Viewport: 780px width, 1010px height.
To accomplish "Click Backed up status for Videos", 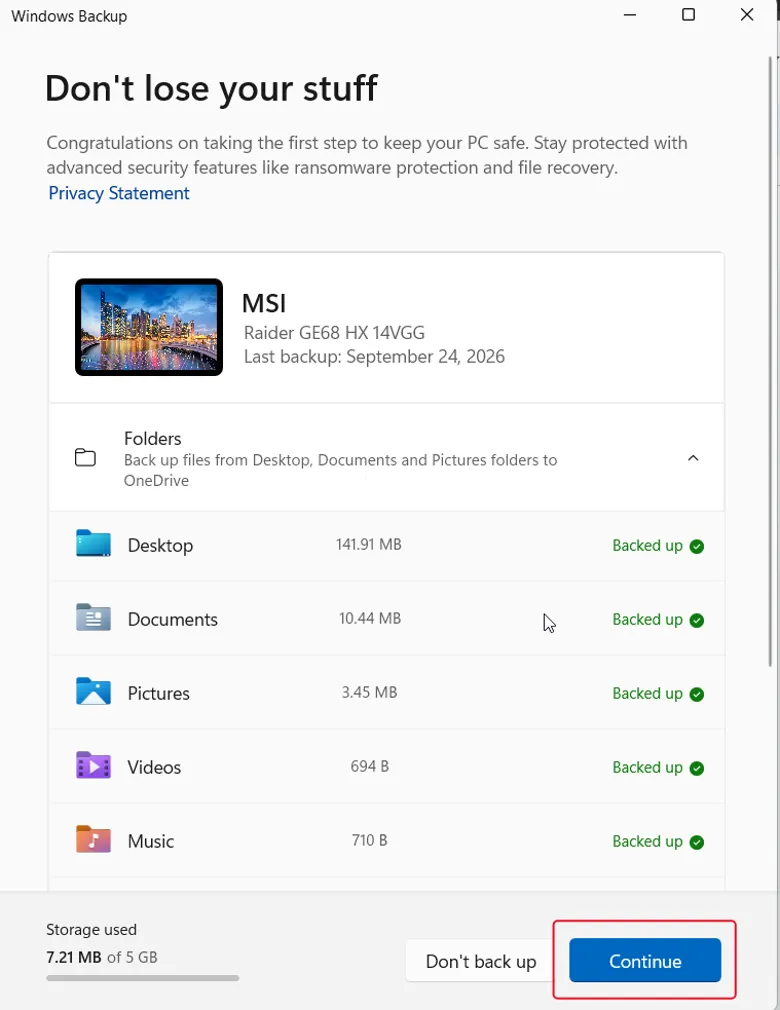I will [x=647, y=768].
